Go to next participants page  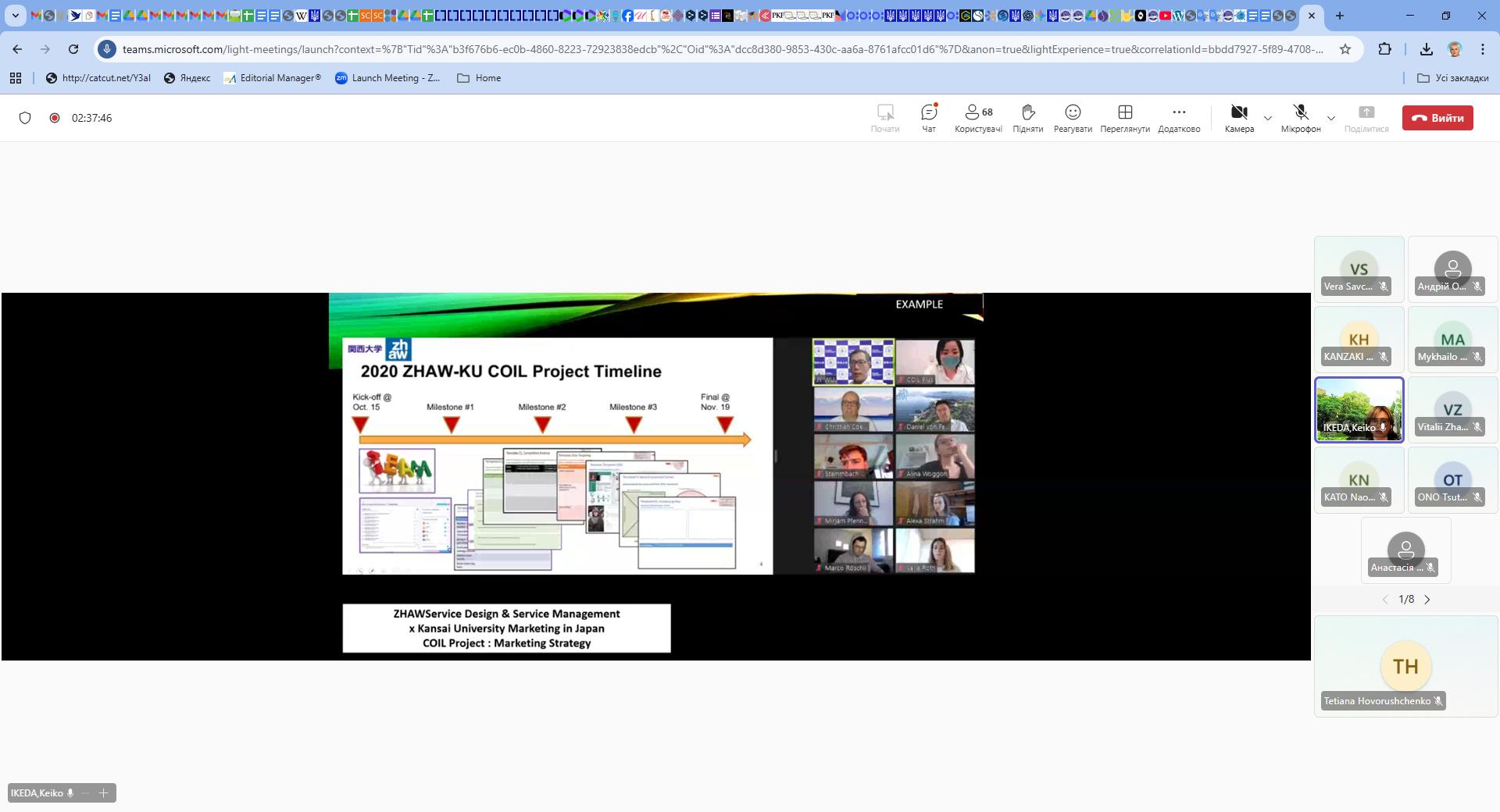click(1427, 600)
